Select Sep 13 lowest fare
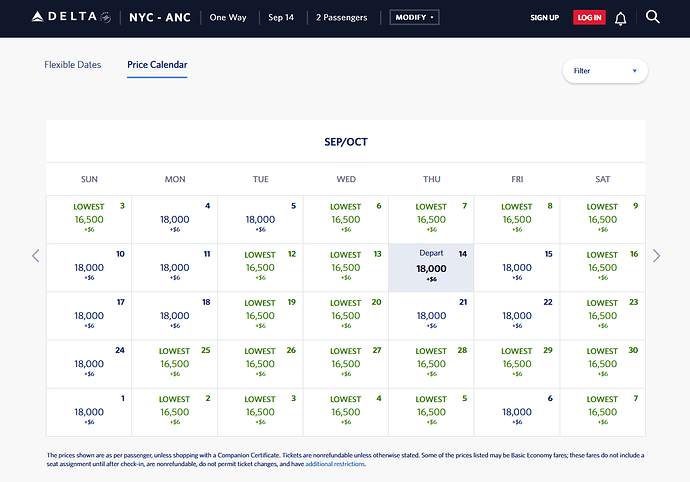690x482 pixels. tap(346, 268)
